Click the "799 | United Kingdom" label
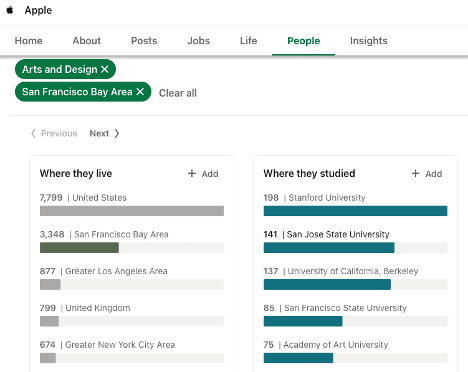This screenshot has height=372, width=468. coord(85,308)
